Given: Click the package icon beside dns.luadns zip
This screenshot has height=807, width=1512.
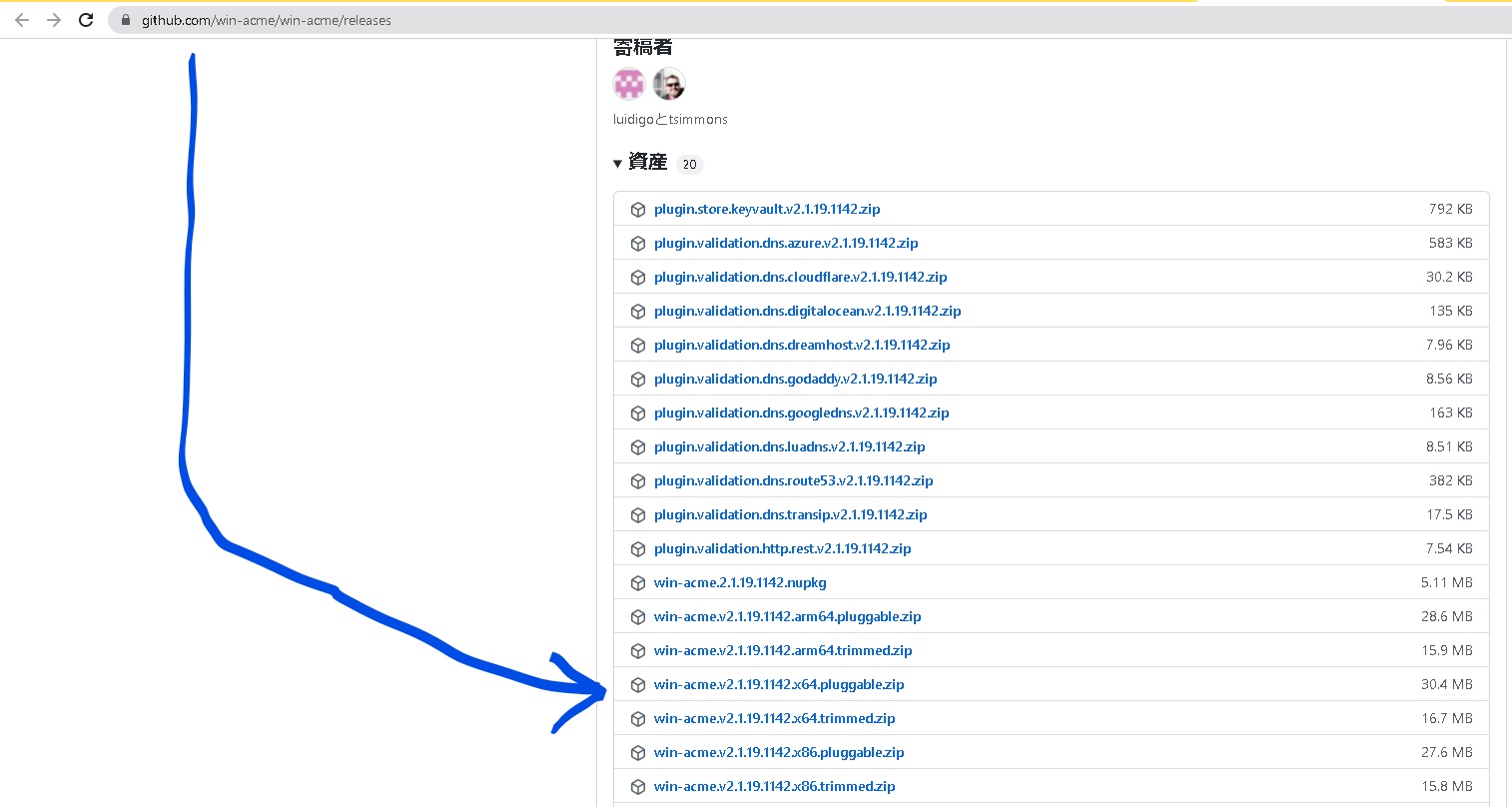Looking at the screenshot, I should [638, 447].
